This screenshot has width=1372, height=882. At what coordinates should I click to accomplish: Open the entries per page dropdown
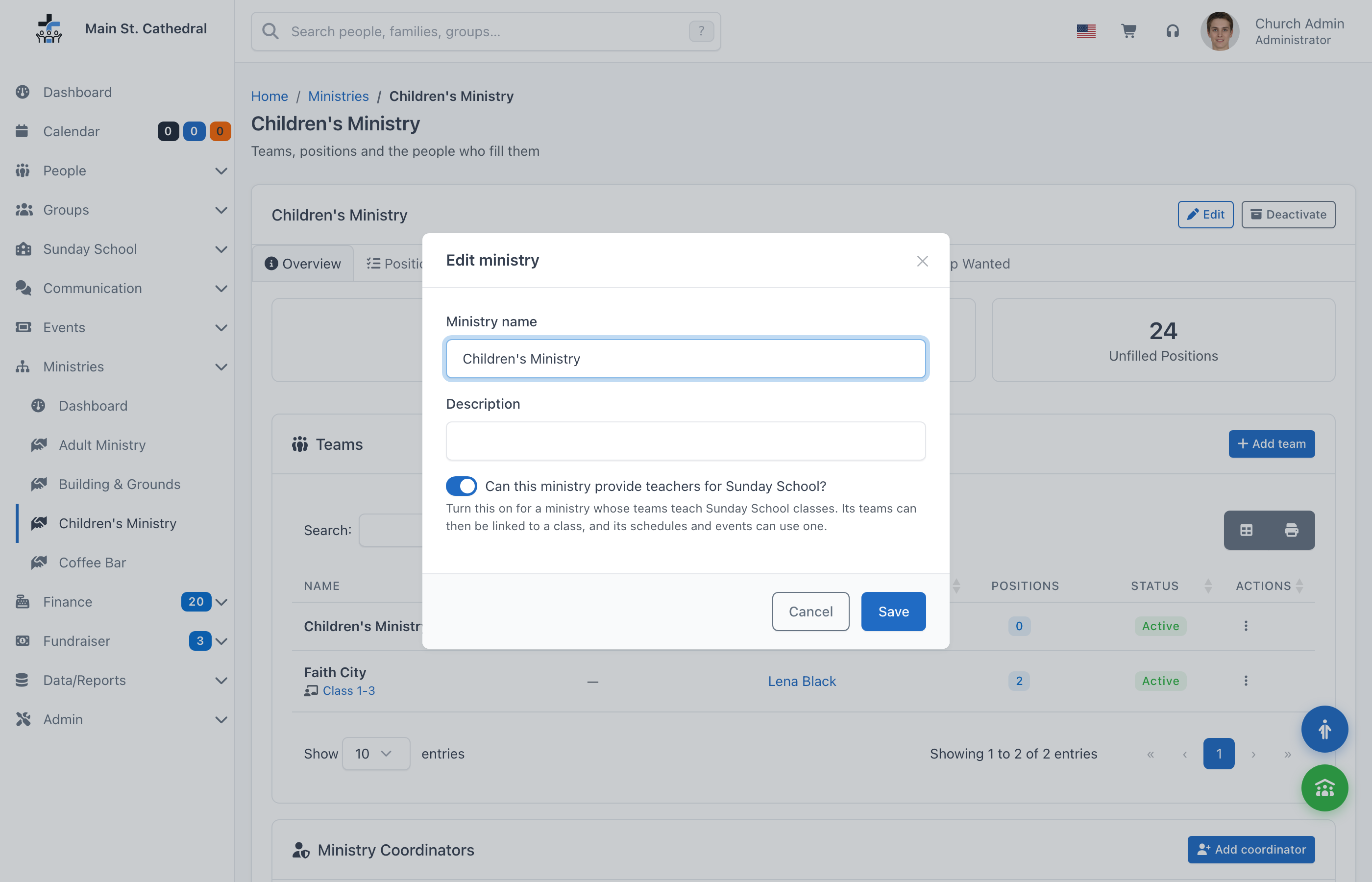pos(376,754)
